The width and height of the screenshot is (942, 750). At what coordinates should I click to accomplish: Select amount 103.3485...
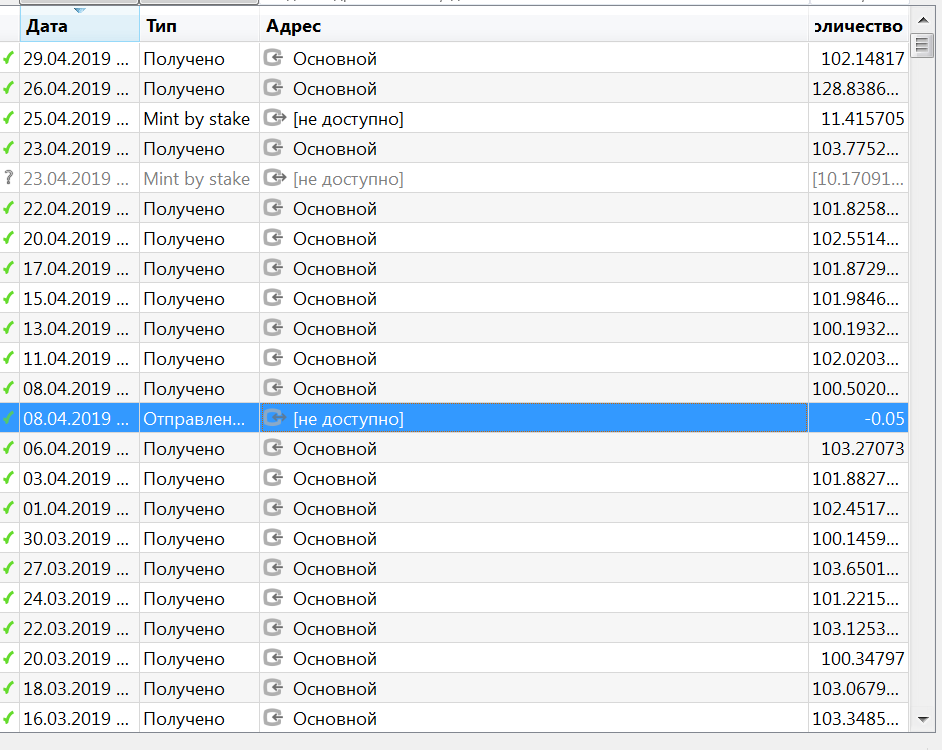tap(855, 719)
